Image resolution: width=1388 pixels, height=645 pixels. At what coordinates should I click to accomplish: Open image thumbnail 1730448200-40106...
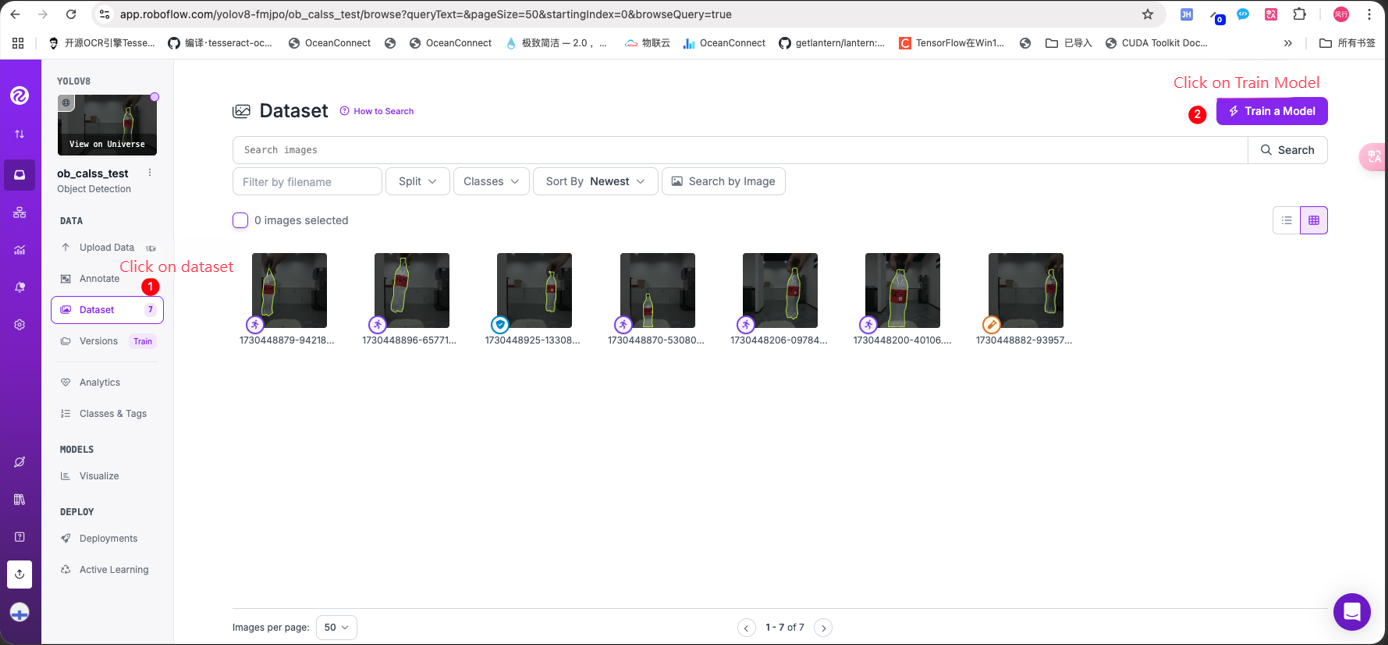[x=903, y=290]
